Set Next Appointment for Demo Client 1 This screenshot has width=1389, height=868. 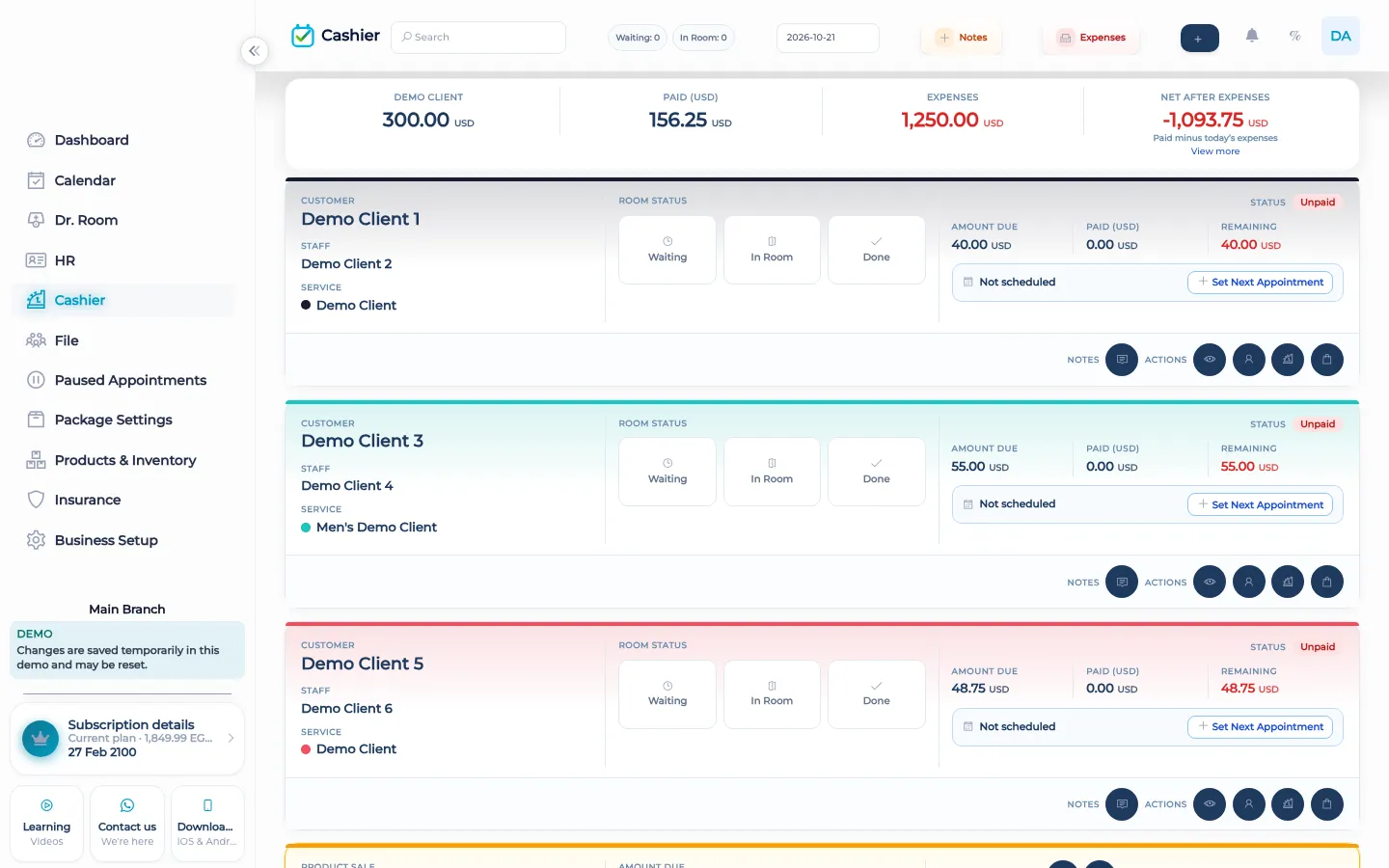tap(1260, 283)
